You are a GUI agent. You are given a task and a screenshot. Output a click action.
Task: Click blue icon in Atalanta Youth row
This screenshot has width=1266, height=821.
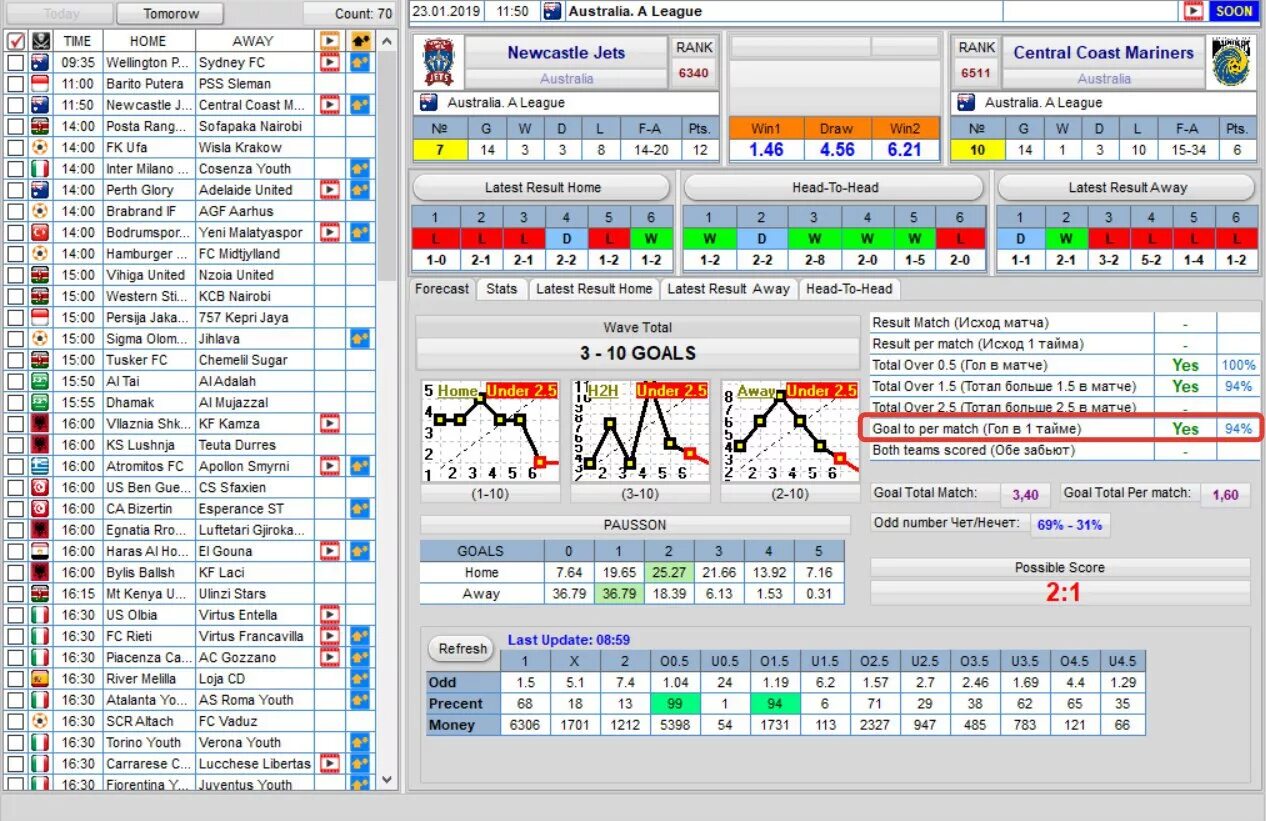point(360,700)
